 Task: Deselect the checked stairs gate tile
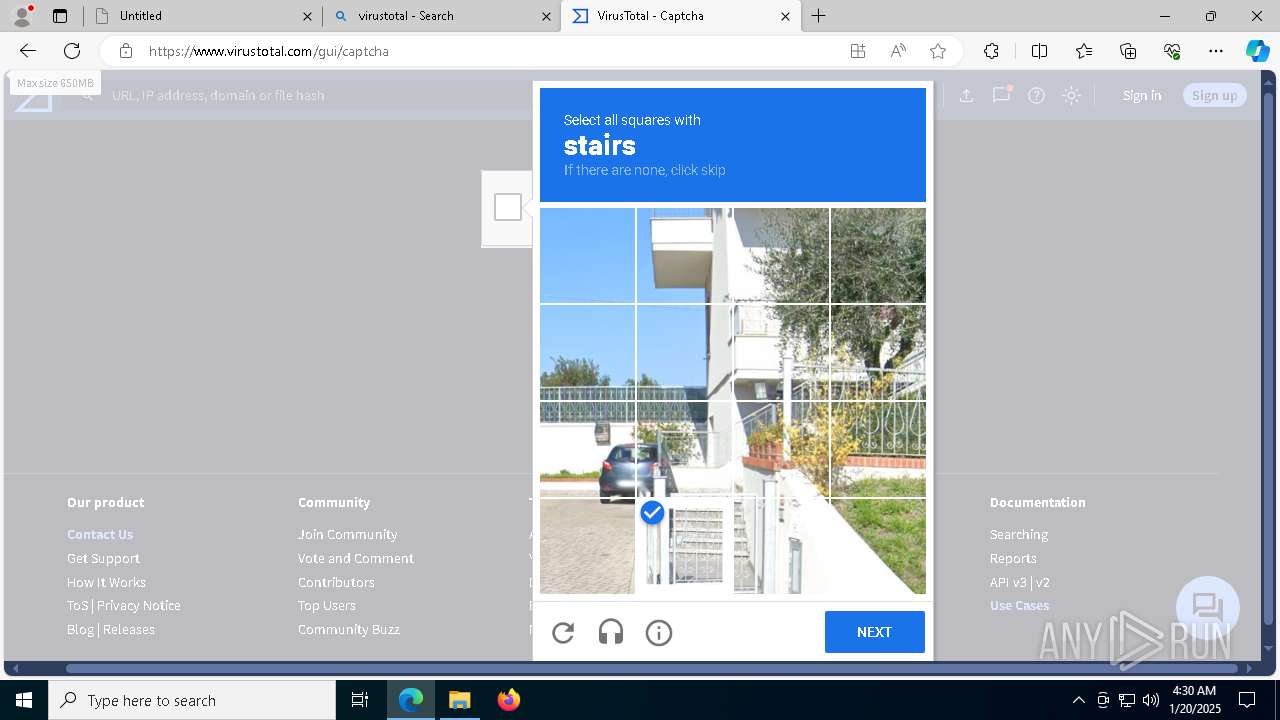684,546
